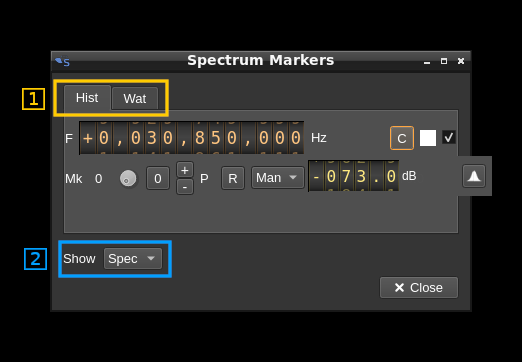
Task: Click the title bar close X icon
Action: click(461, 61)
